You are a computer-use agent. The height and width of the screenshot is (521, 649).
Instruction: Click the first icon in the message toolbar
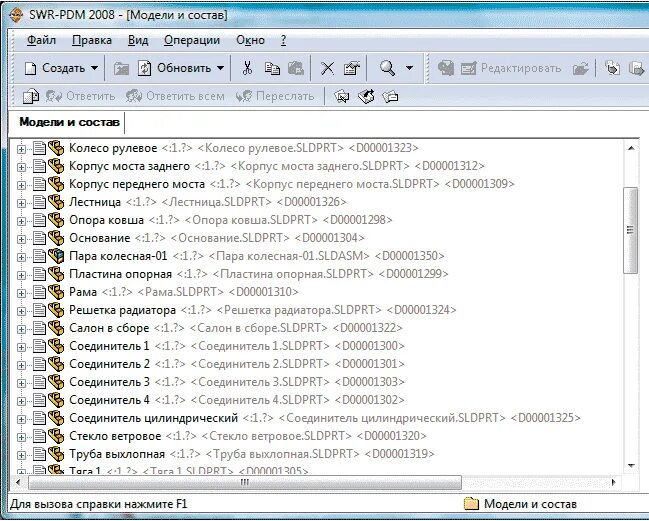[x=31, y=96]
